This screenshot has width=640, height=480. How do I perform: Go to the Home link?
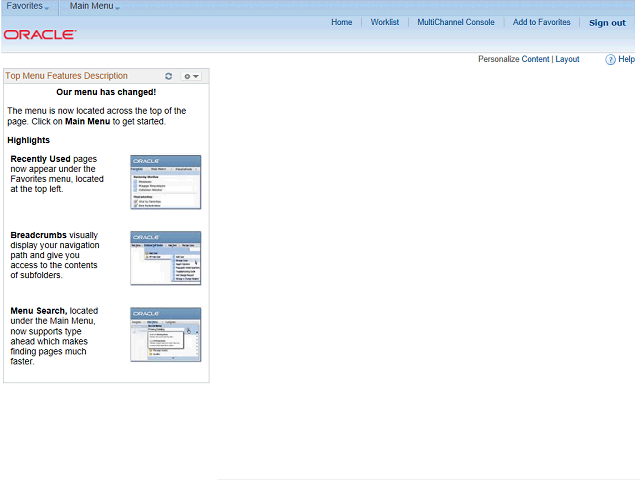click(x=342, y=22)
